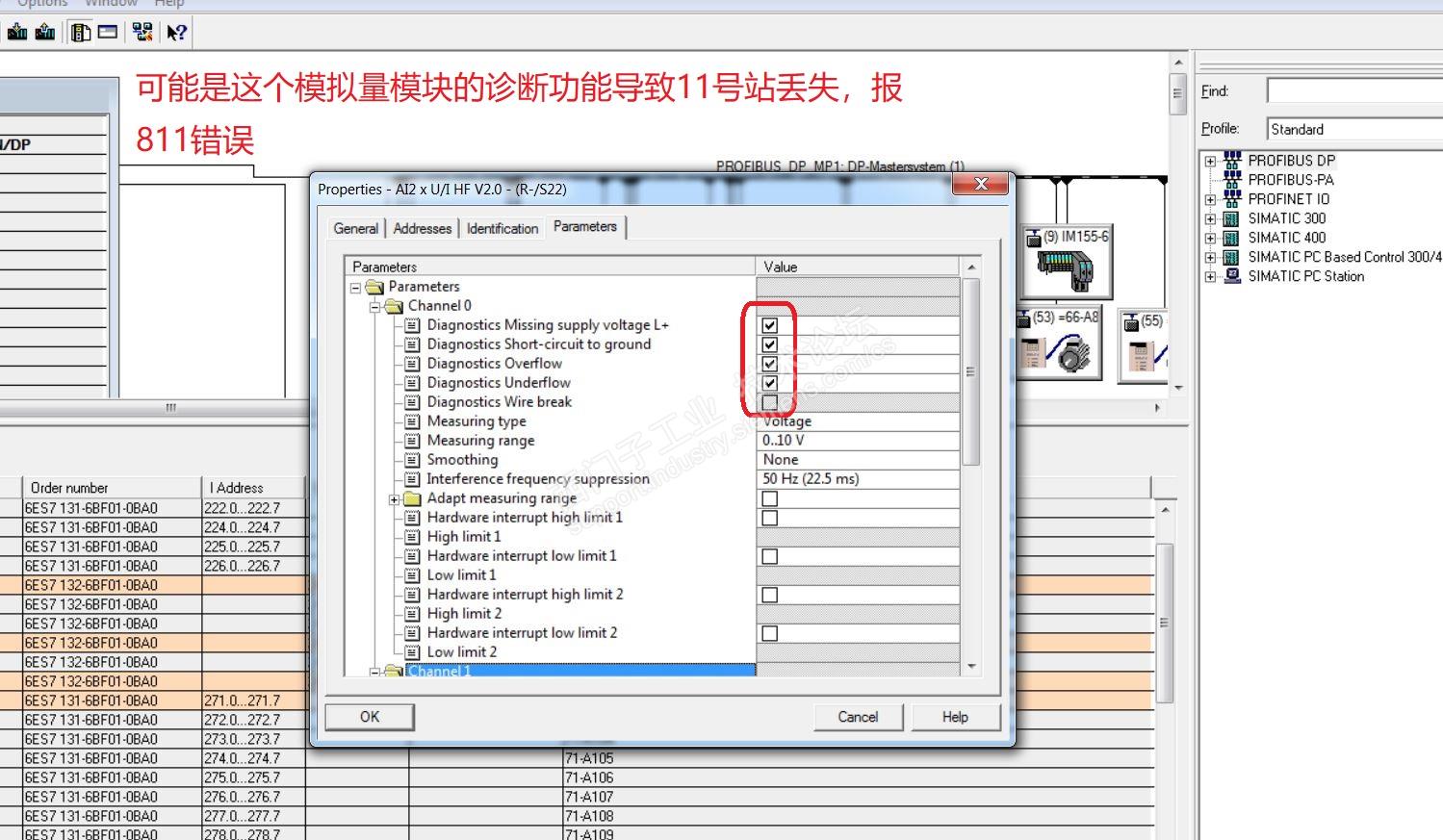Click Cancel in the Properties dialog
Viewport: 1443px width, 840px height.
point(858,717)
